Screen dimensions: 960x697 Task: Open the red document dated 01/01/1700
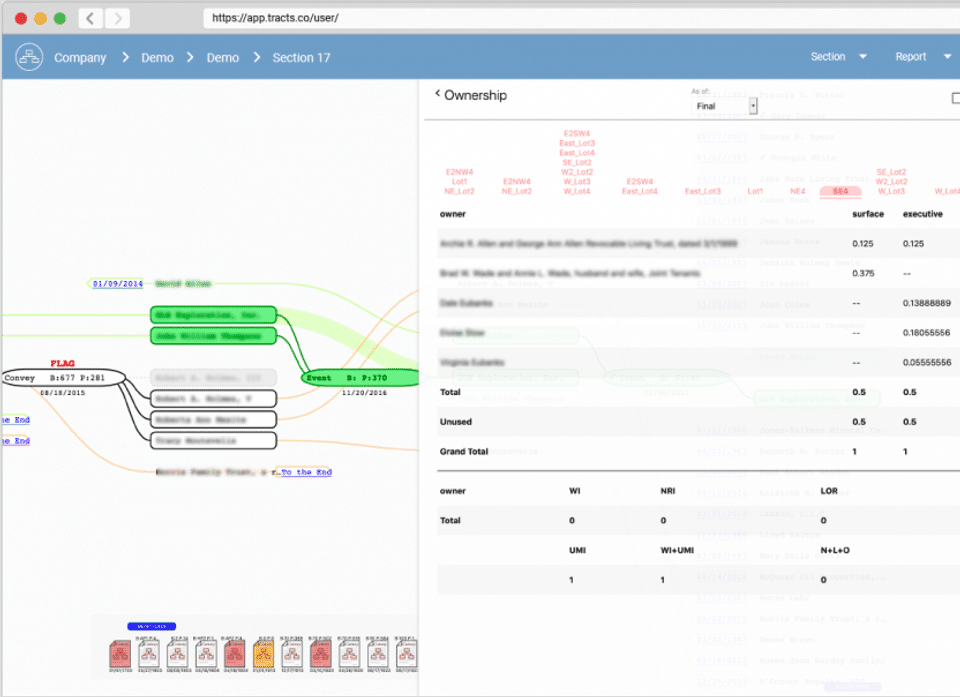tap(121, 654)
